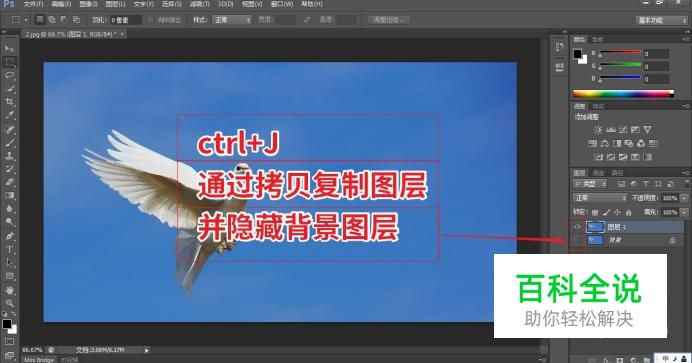Image resolution: width=692 pixels, height=363 pixels.
Task: Choose Add to selection mode
Action: pos(52,19)
